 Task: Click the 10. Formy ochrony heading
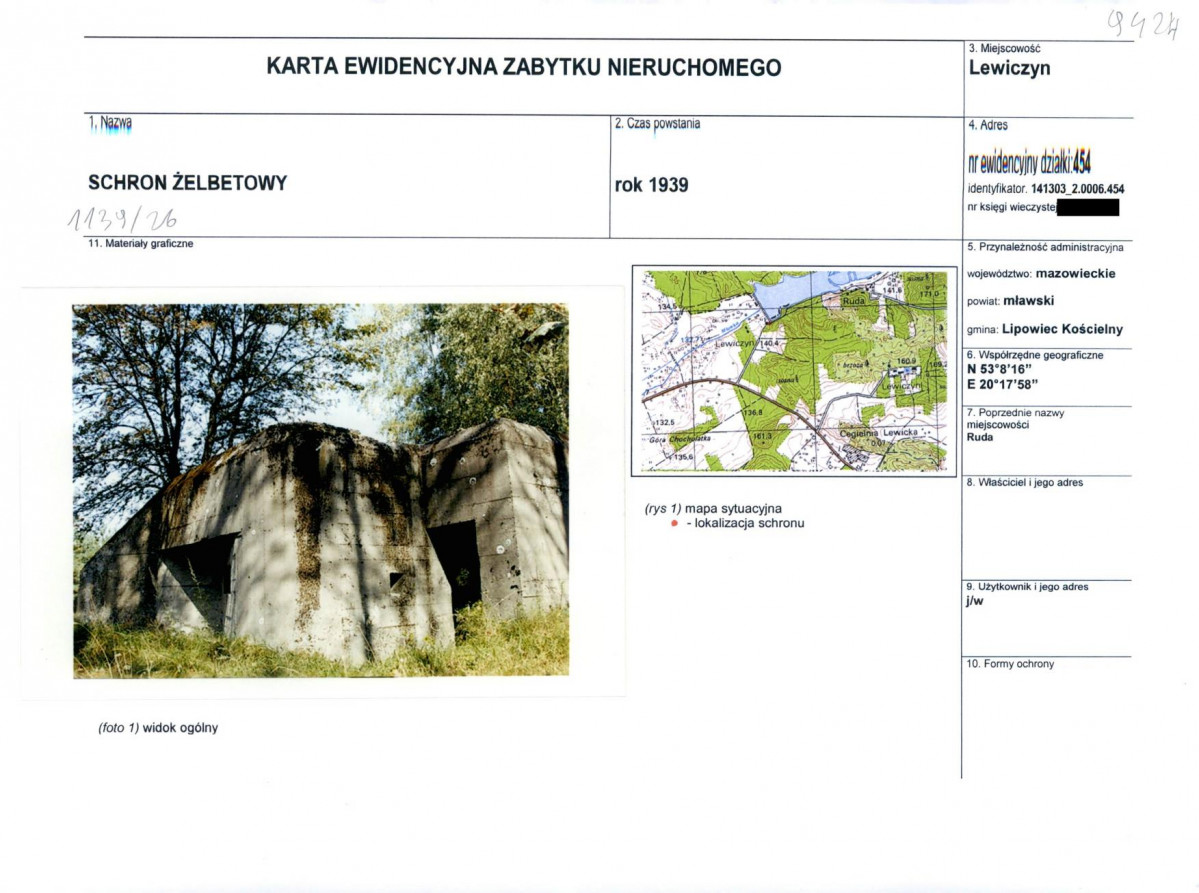[x=1009, y=664]
